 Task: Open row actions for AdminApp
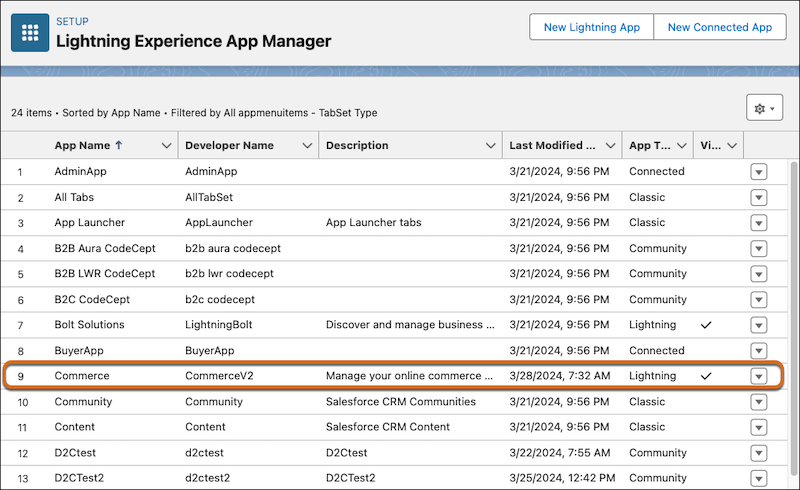click(759, 172)
